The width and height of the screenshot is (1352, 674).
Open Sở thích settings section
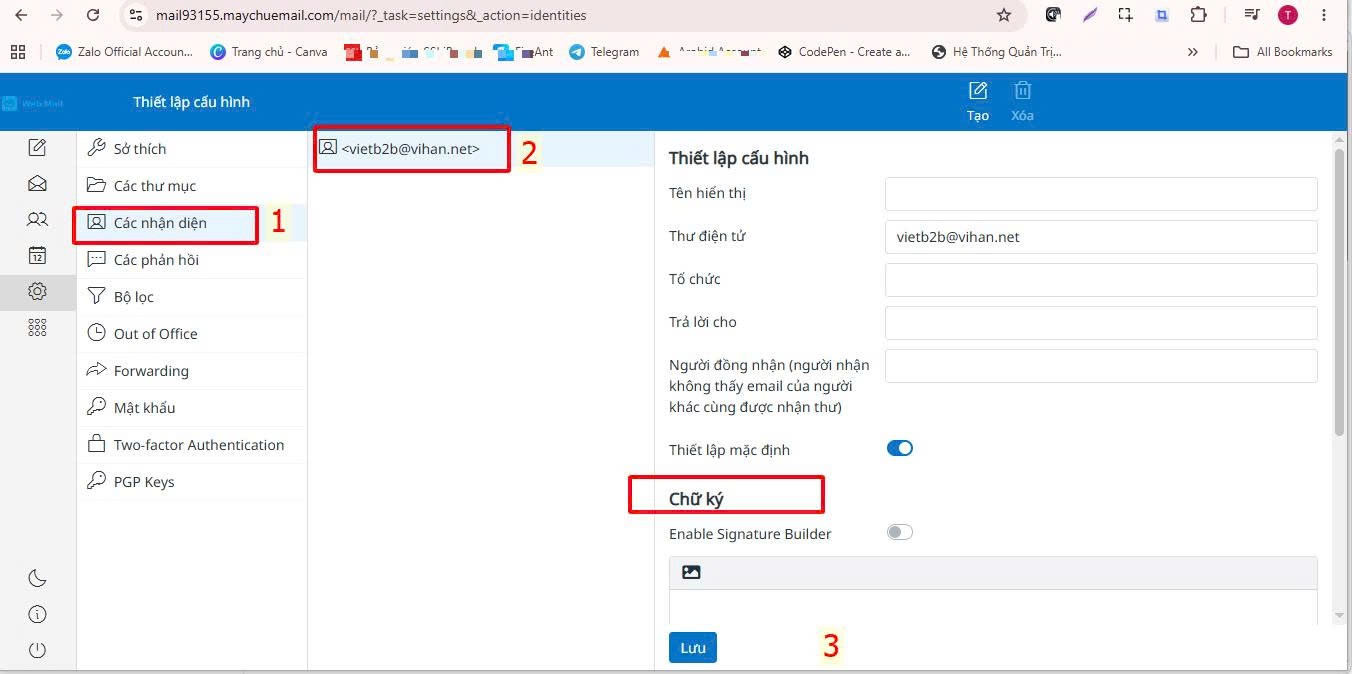(x=192, y=149)
